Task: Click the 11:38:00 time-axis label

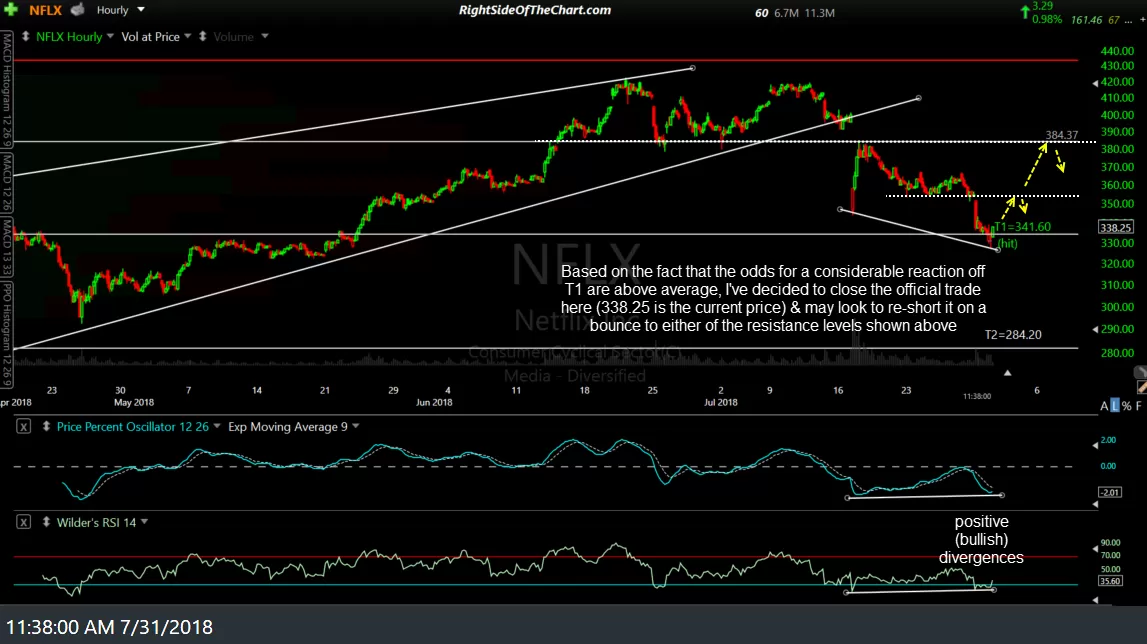Action: 977,396
